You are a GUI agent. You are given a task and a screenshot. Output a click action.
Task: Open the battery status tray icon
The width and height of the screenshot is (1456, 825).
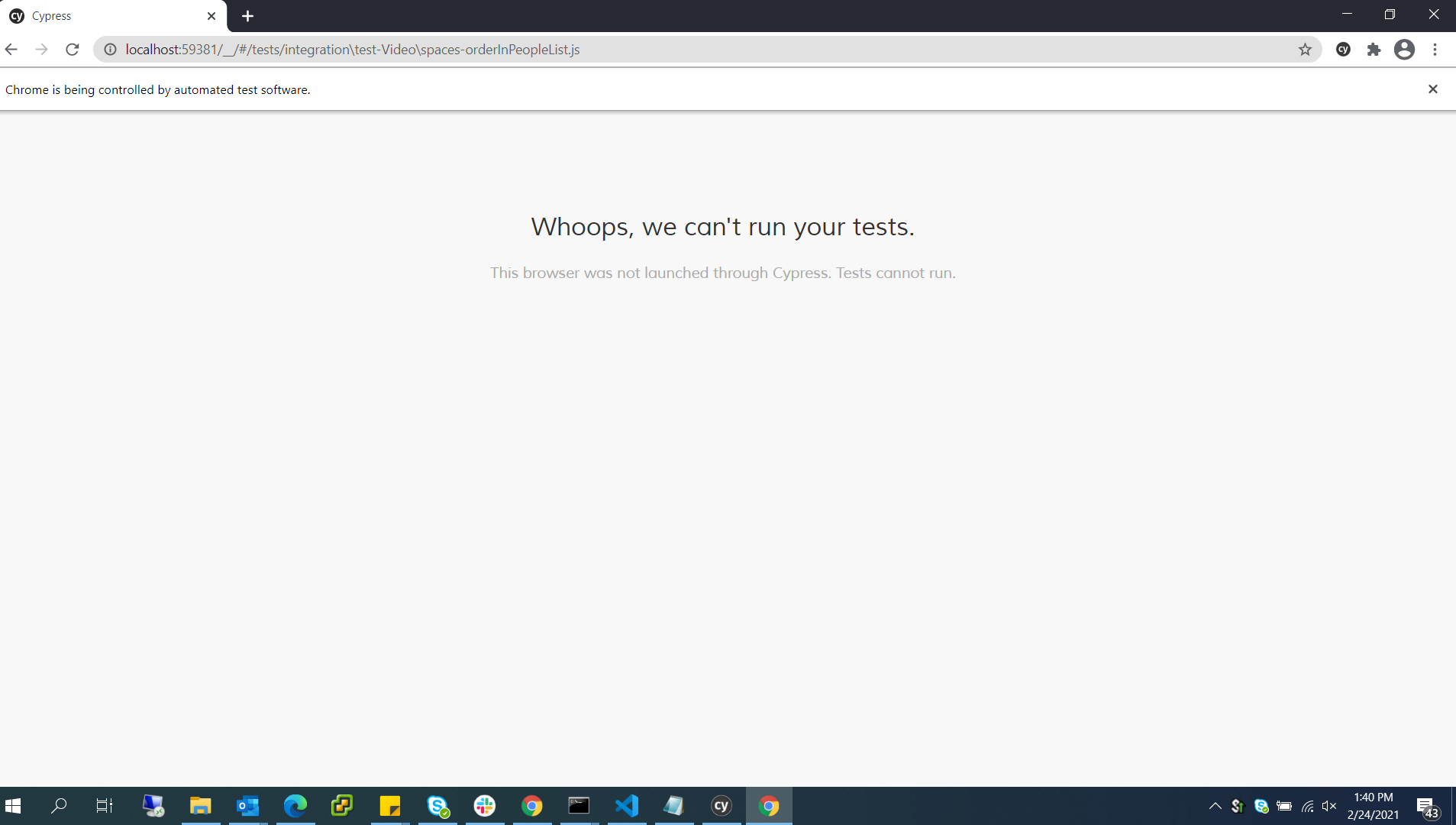(1284, 806)
